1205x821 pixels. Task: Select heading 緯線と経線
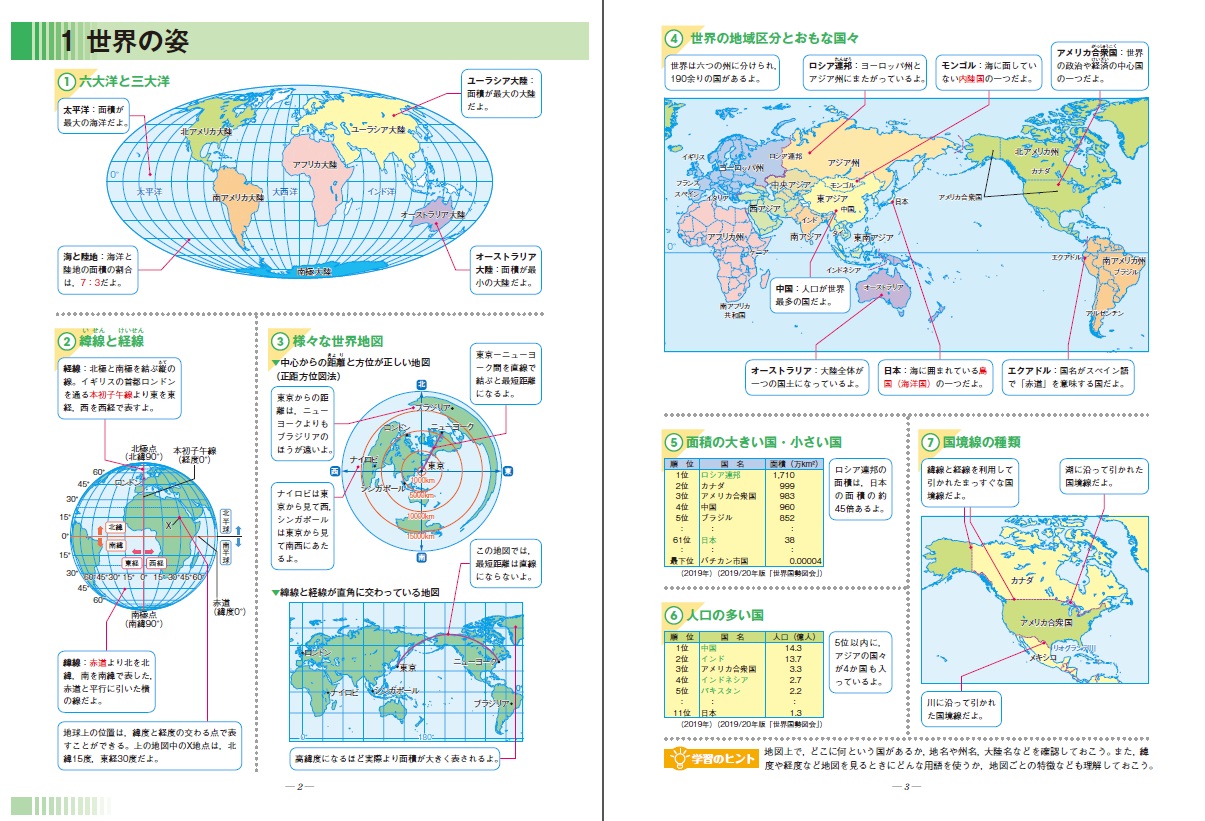point(111,341)
